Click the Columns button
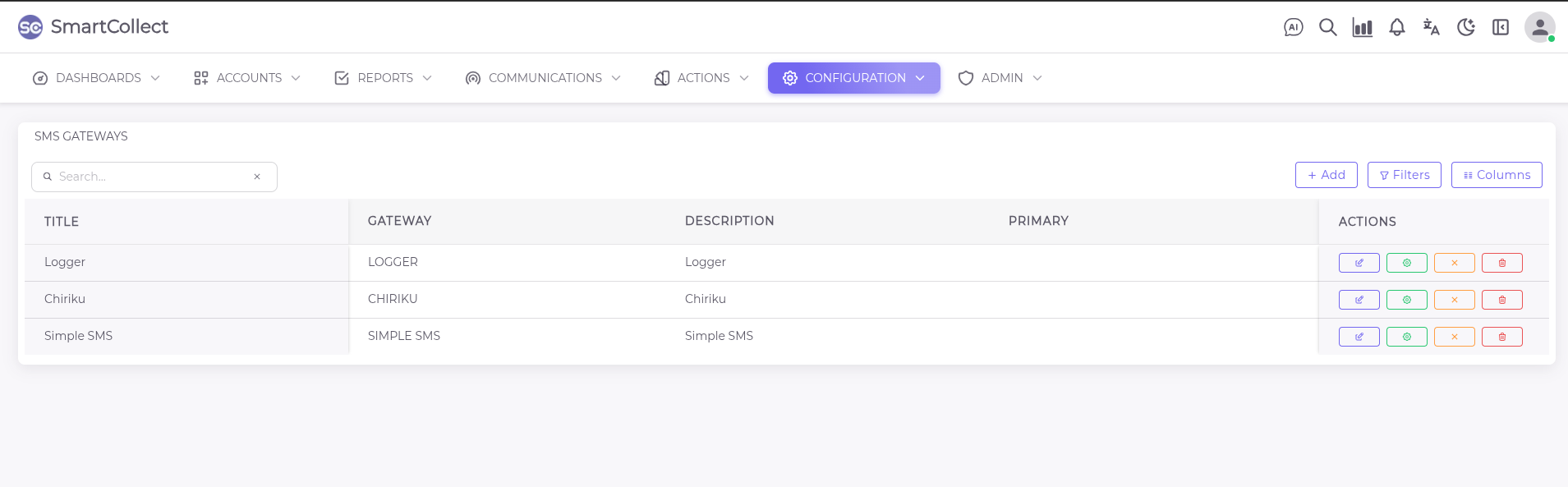 1497,175
